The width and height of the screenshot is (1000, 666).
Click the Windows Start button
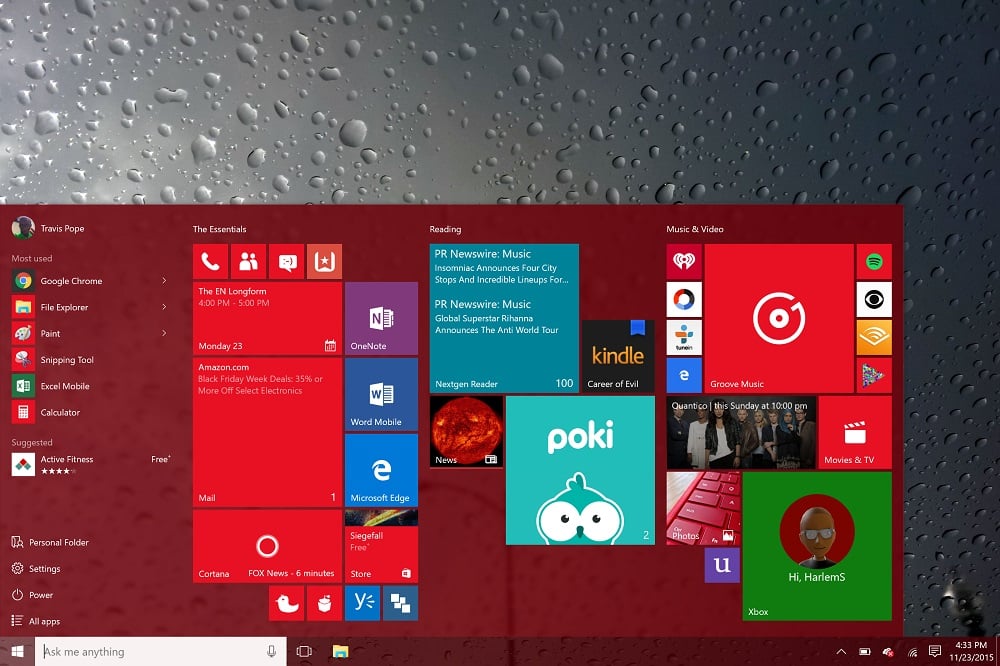(x=17, y=651)
